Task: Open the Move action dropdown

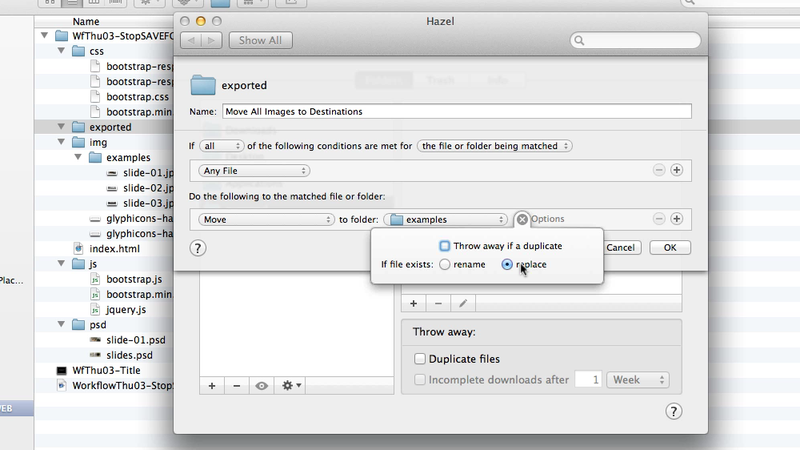Action: point(266,219)
